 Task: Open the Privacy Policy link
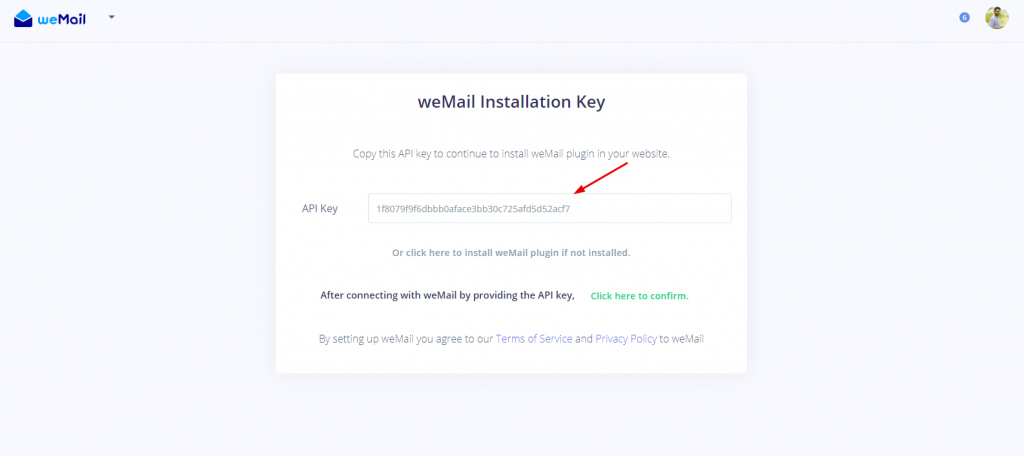click(626, 339)
